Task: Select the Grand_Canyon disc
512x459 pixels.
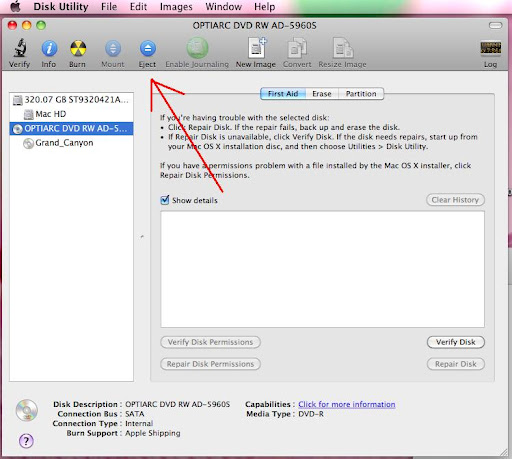Action: [x=72, y=143]
